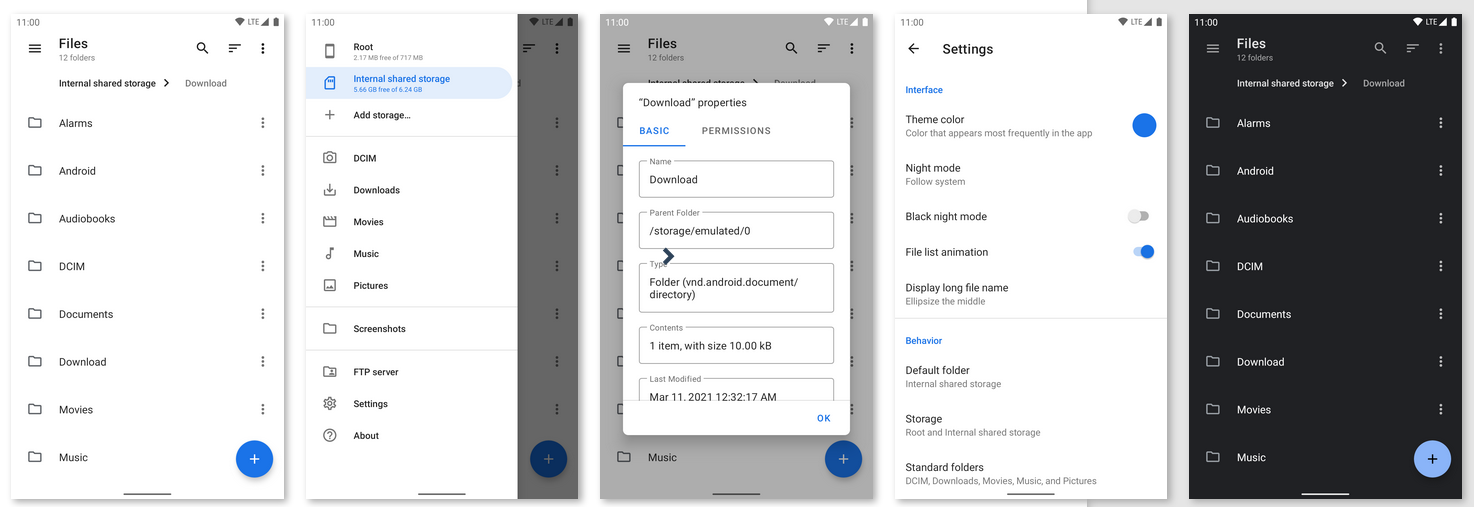This screenshot has width=1474, height=507.
Task: Enable the Black night mode switch
Action: 1138,216
